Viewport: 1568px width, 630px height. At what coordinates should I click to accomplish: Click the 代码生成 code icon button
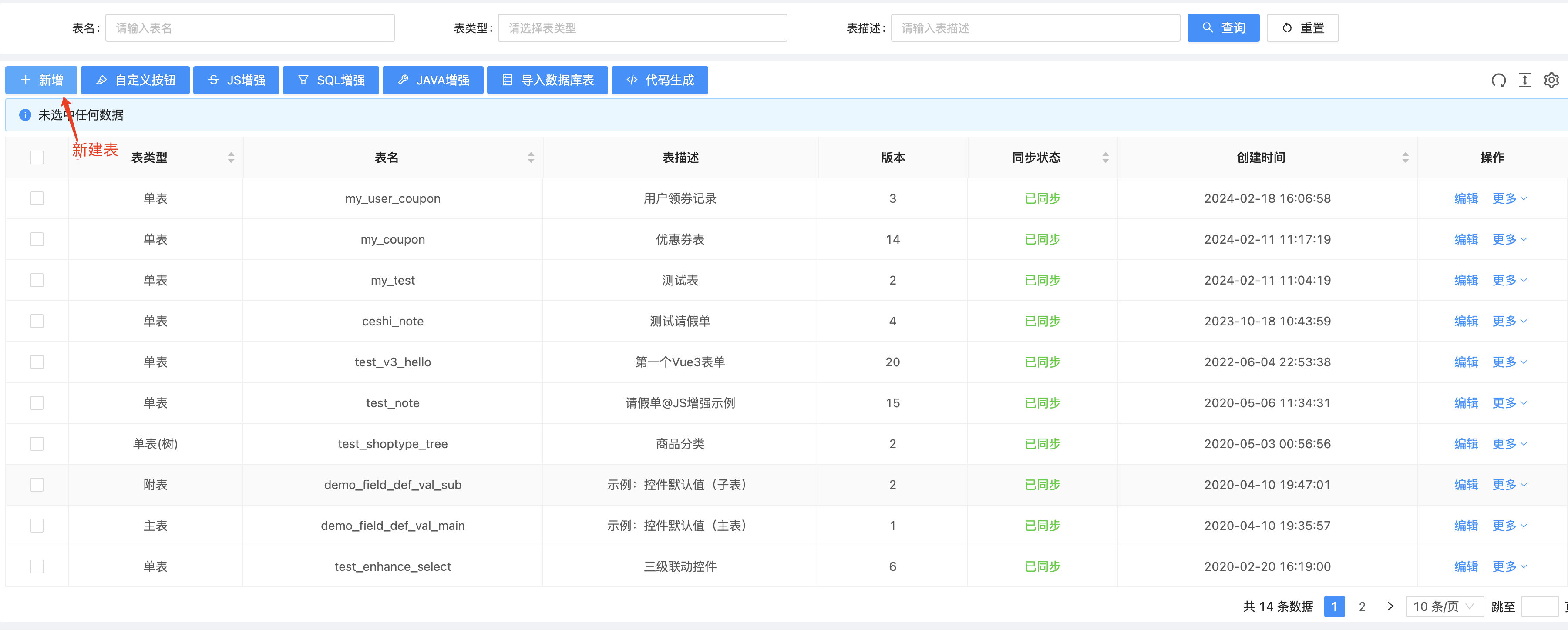point(659,80)
